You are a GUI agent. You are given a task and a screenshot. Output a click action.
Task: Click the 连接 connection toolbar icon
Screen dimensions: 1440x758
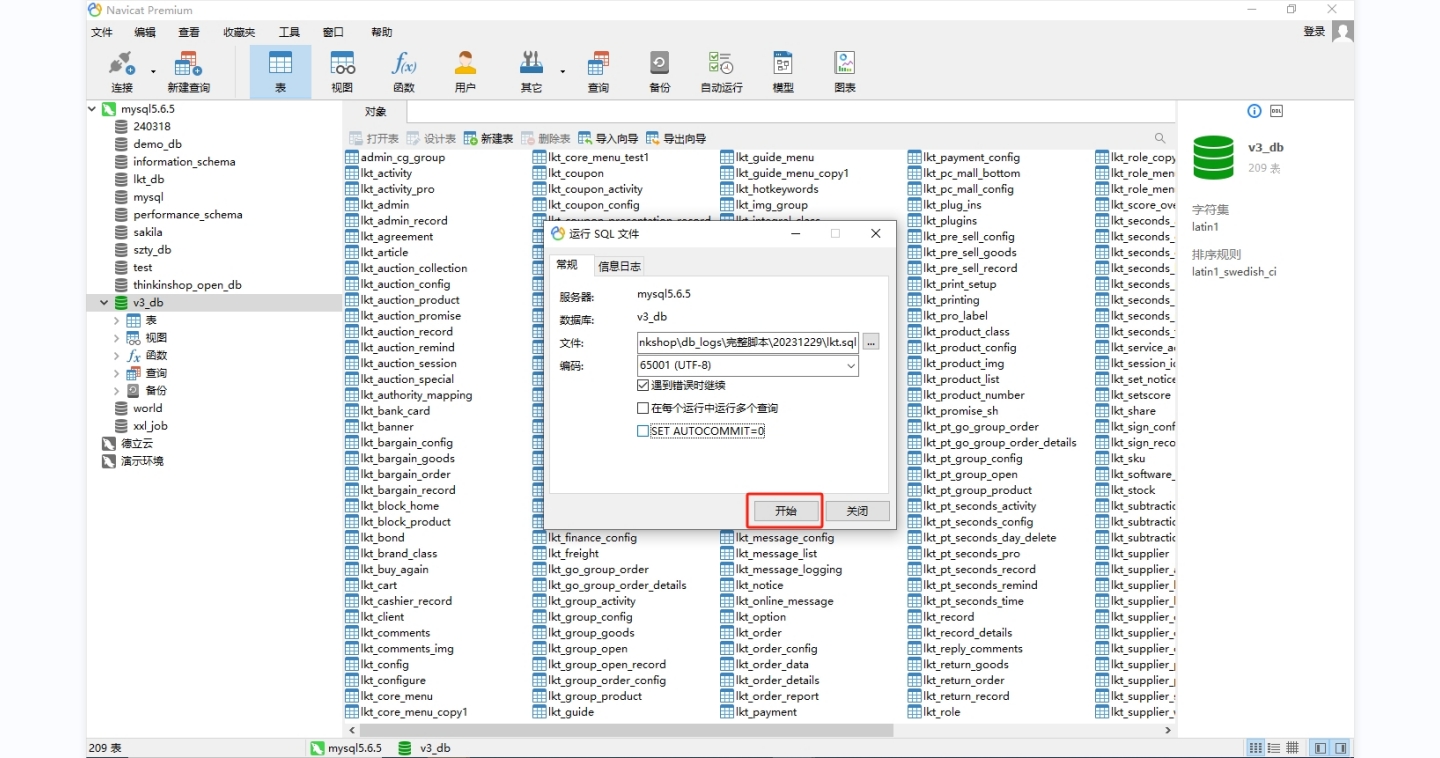121,71
